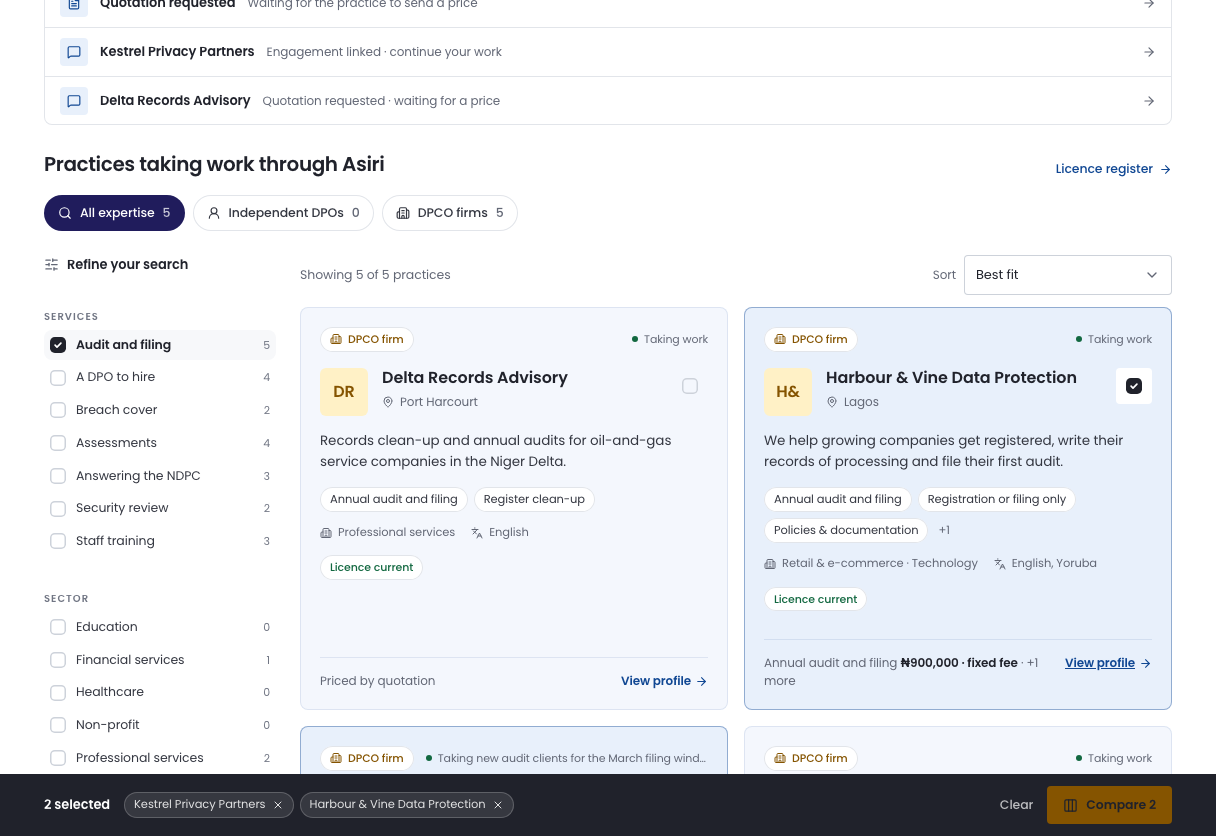Click the Refine your search filter icon
Image resolution: width=1216 pixels, height=836 pixels.
pyautogui.click(x=51, y=265)
